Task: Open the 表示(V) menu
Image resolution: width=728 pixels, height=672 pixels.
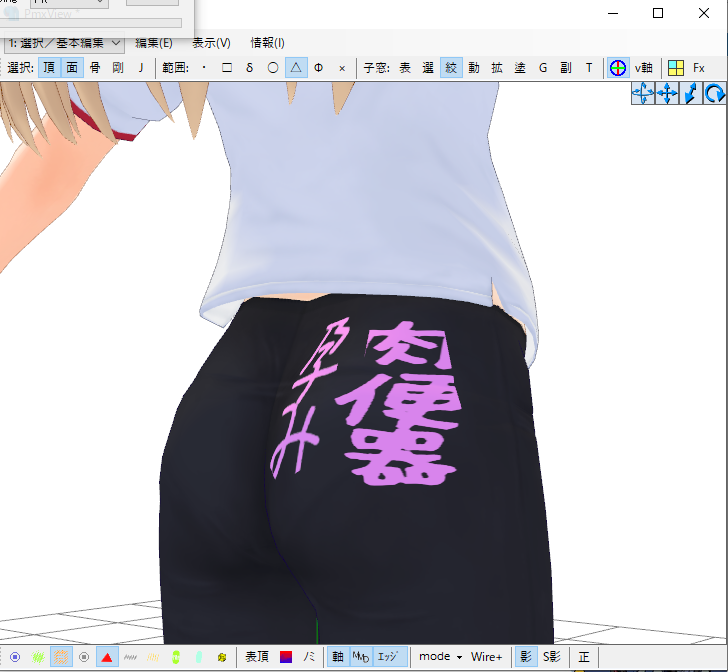Action: [211, 43]
